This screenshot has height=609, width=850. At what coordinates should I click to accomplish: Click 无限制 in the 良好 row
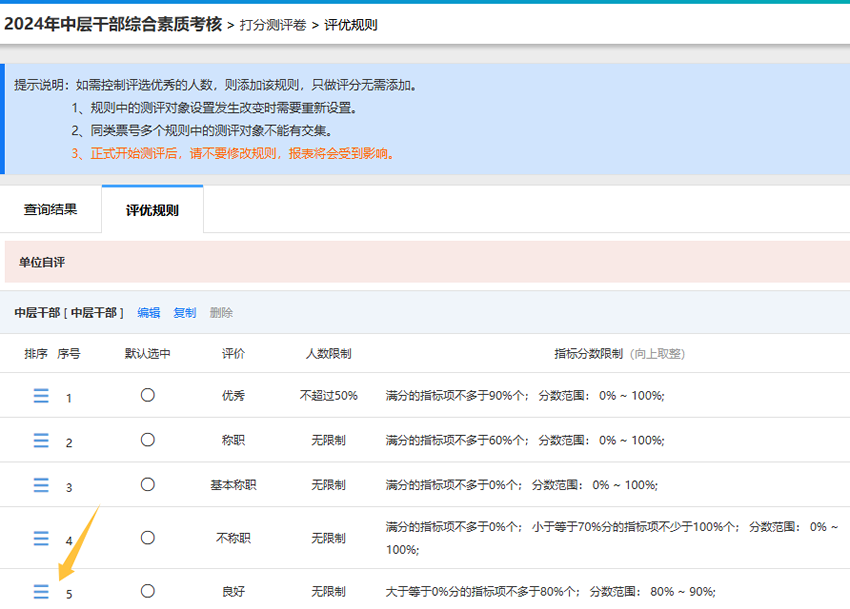pos(329,592)
